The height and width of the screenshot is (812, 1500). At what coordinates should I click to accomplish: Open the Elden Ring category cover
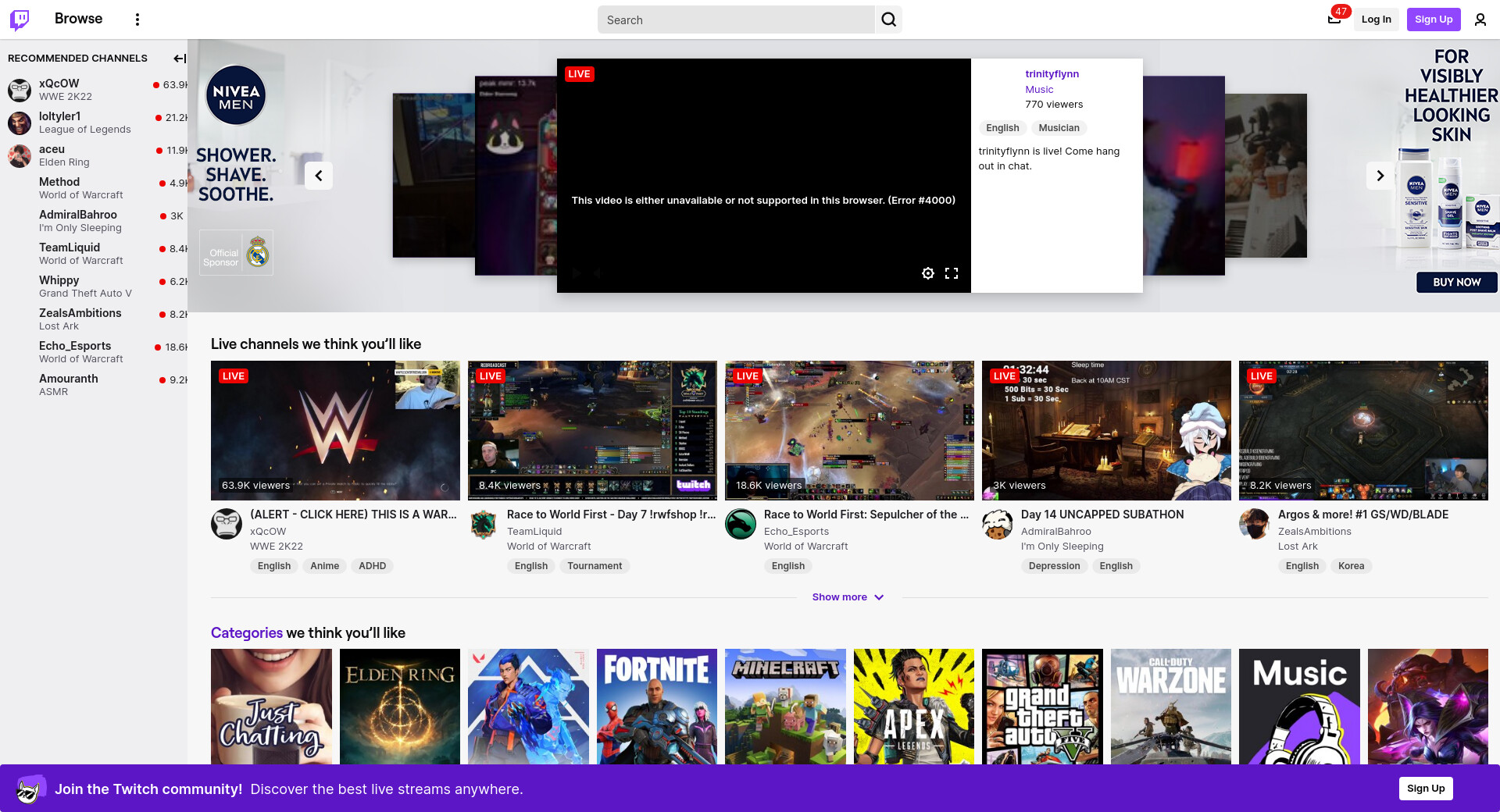click(x=400, y=707)
